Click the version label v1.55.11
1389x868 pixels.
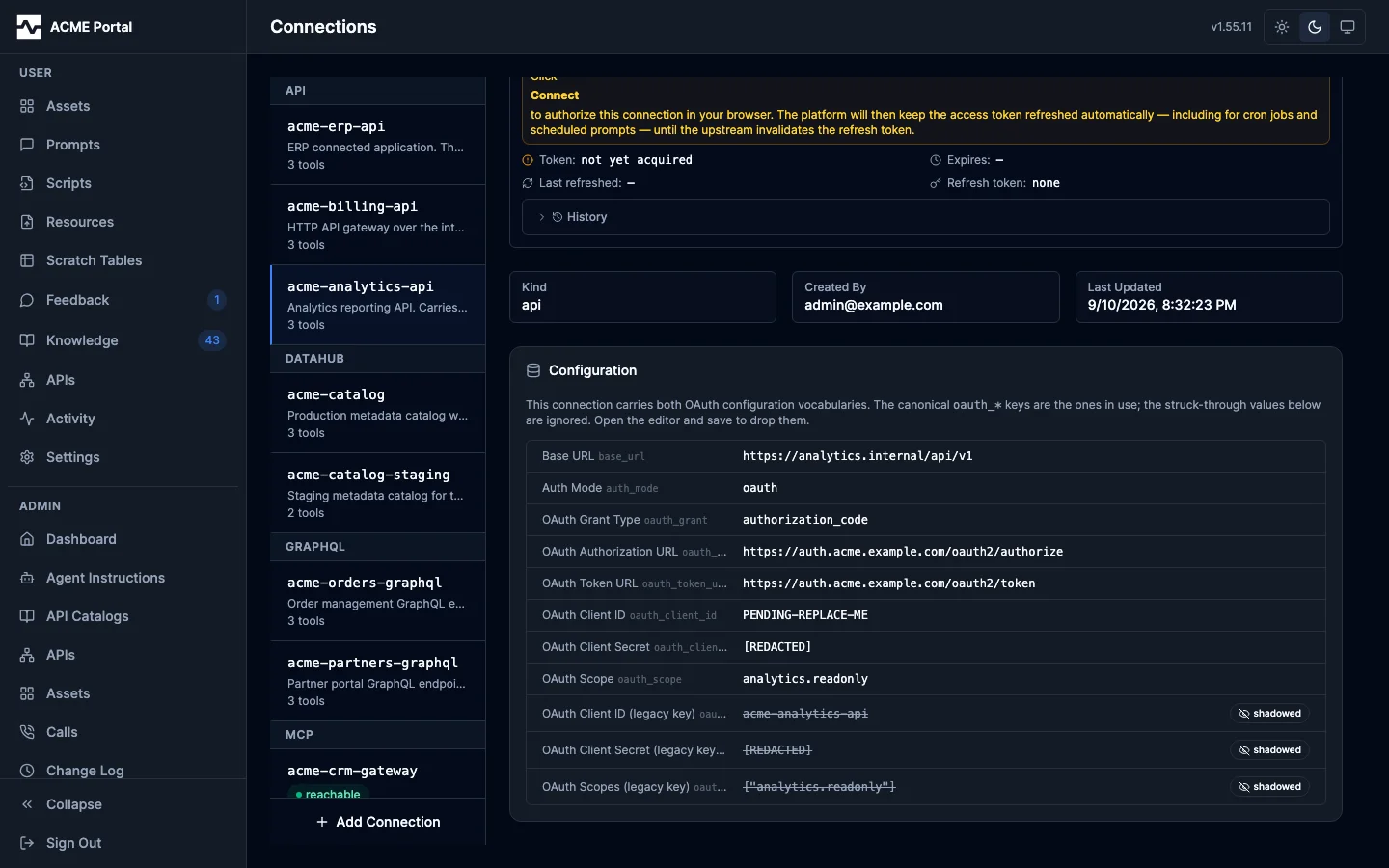click(x=1232, y=27)
